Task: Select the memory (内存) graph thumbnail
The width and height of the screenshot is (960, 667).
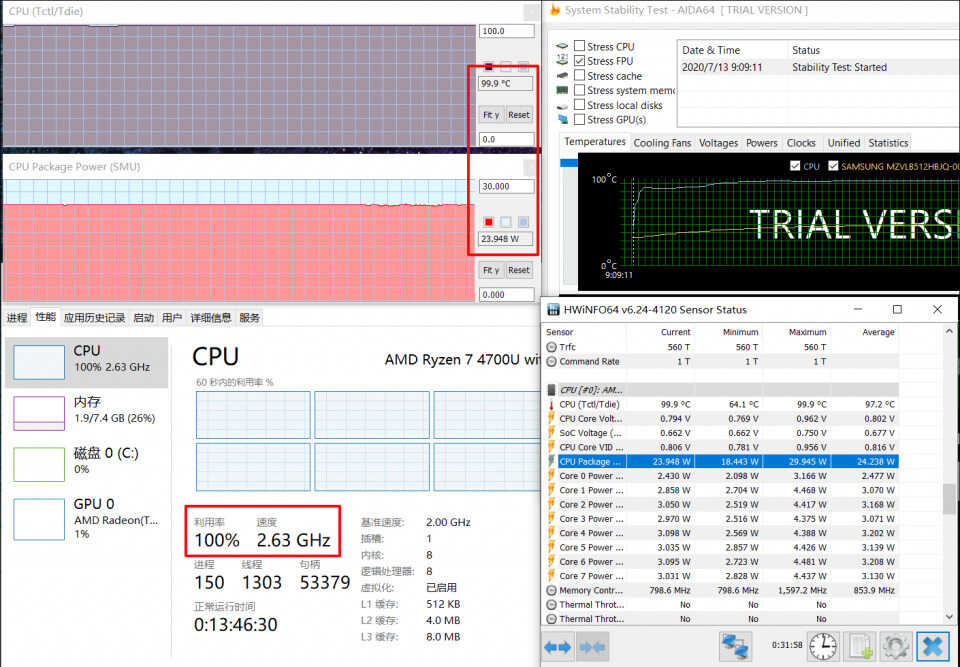Action: pos(39,412)
